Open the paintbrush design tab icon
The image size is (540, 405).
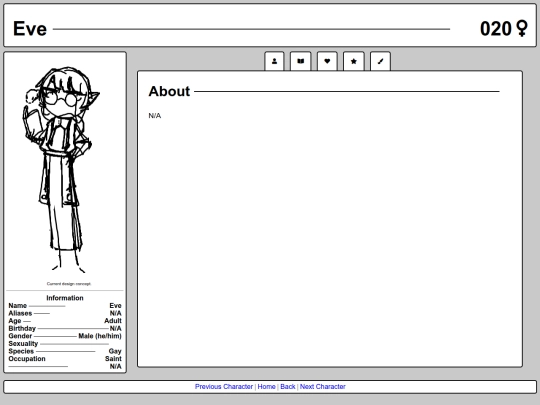tap(380, 61)
